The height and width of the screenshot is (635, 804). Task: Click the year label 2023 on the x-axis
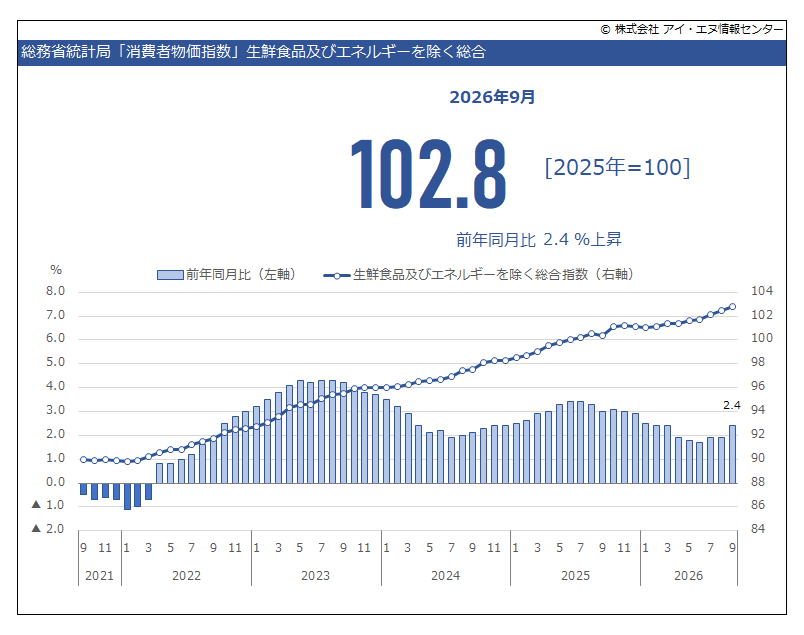(x=315, y=576)
